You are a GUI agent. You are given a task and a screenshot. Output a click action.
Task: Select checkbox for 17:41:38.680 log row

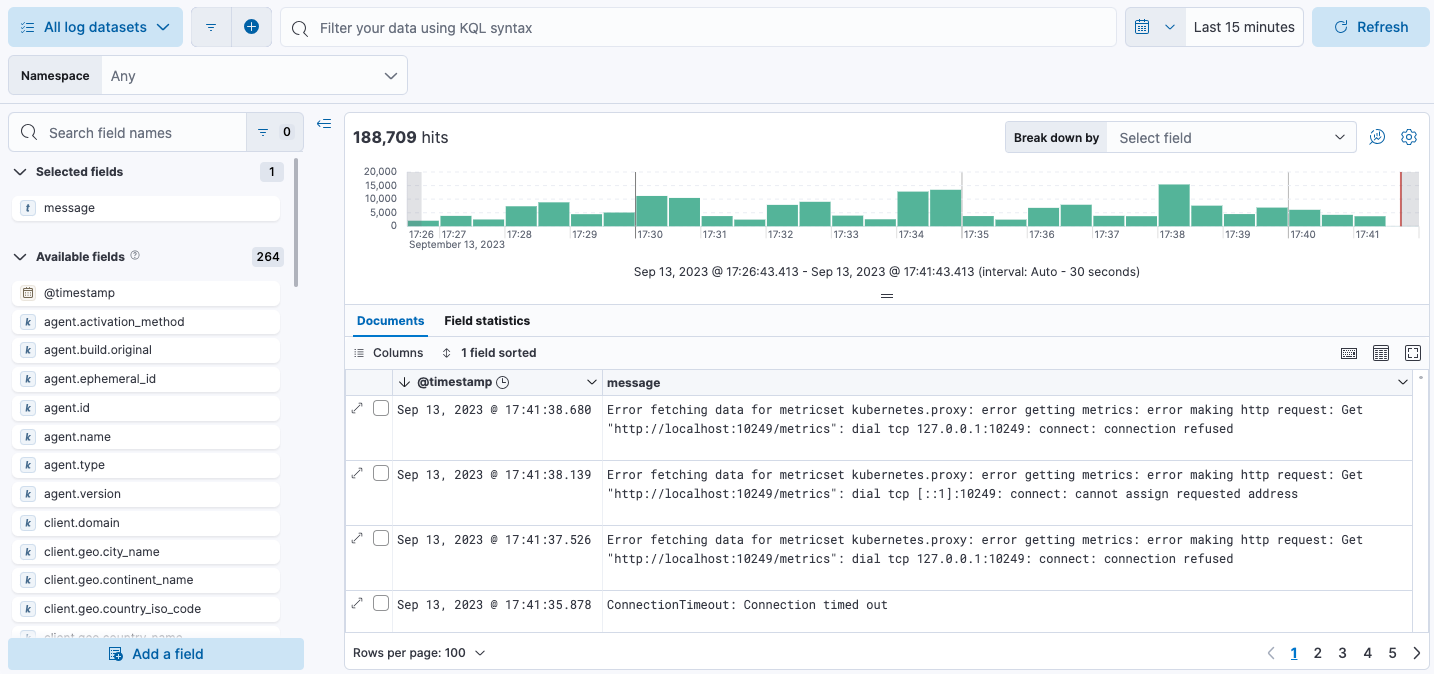(x=381, y=409)
